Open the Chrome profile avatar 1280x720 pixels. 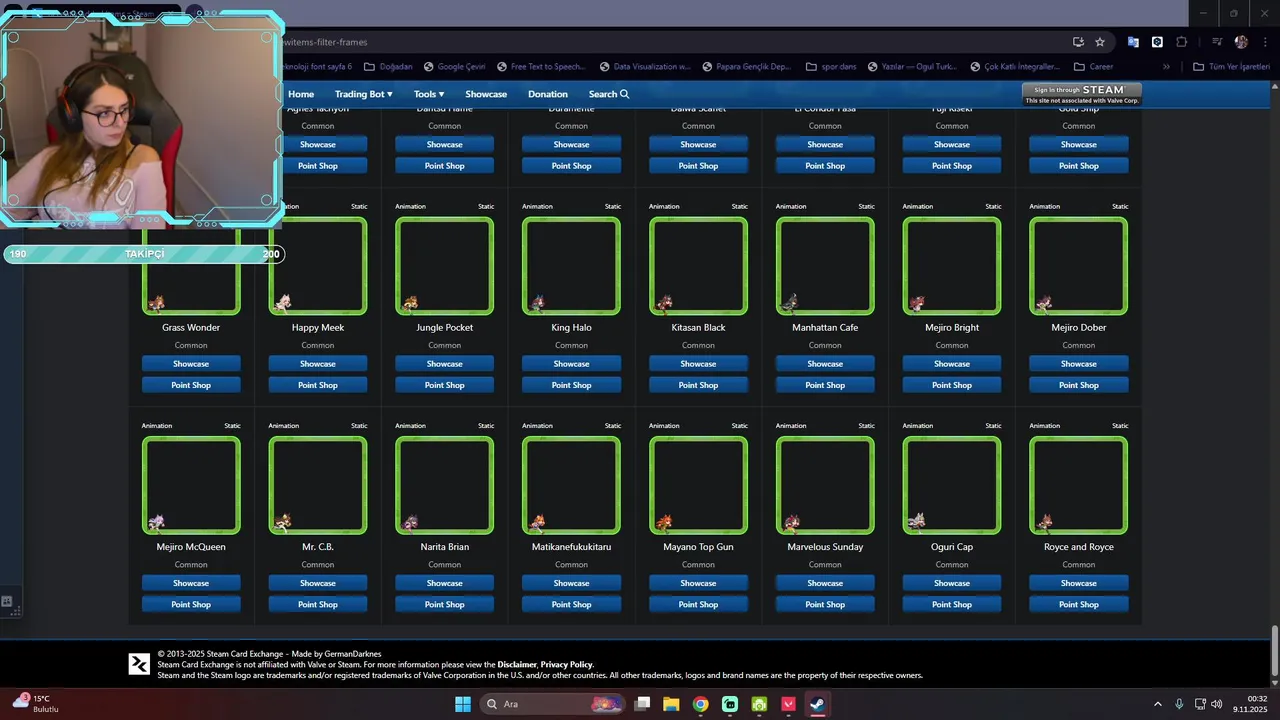pos(1241,42)
